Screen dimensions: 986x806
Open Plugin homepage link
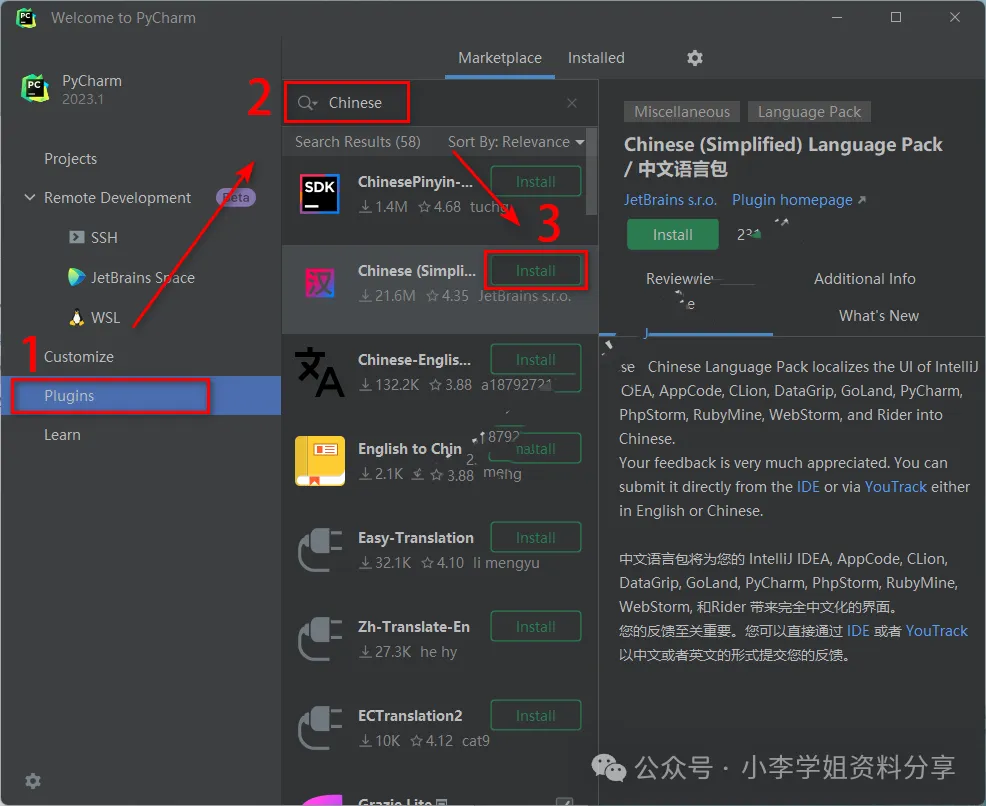point(798,200)
